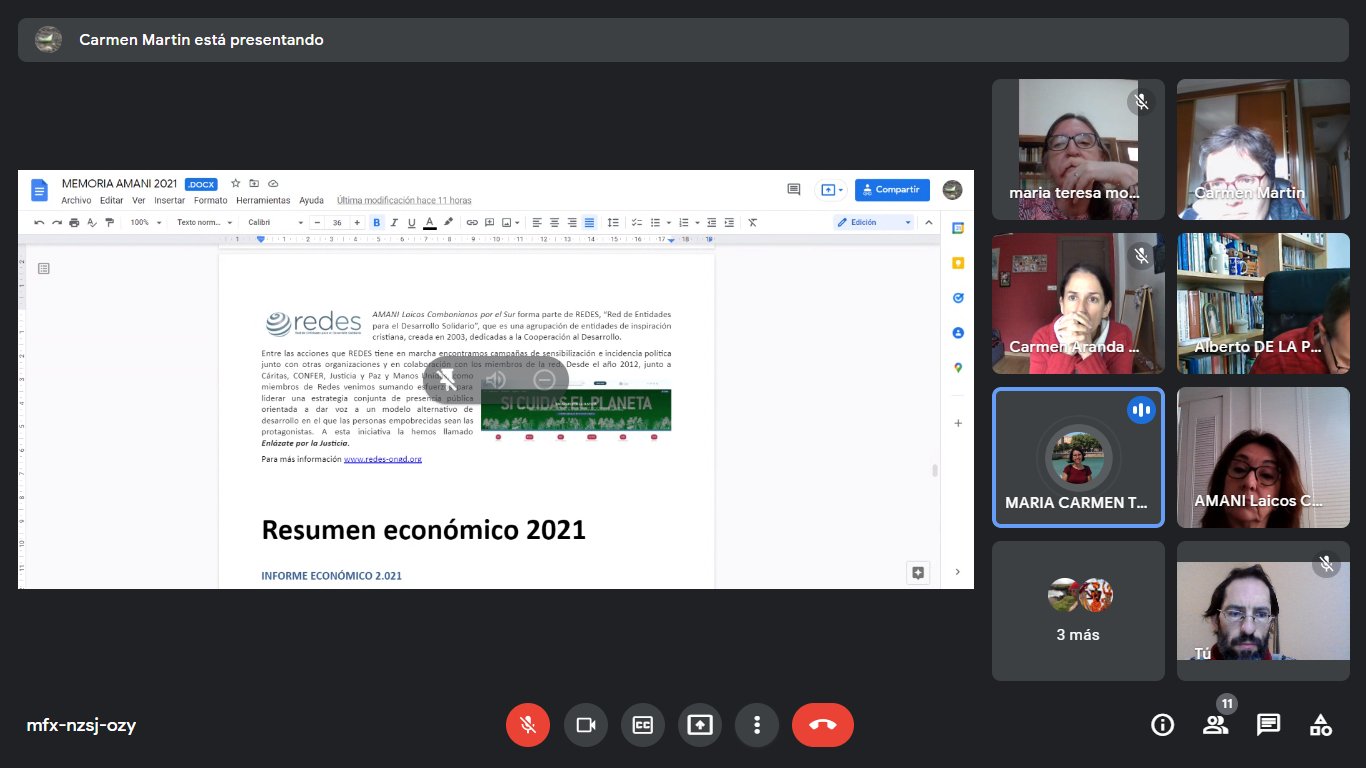1366x768 pixels.
Task: Open the meeting details info icon
Action: coord(1162,725)
